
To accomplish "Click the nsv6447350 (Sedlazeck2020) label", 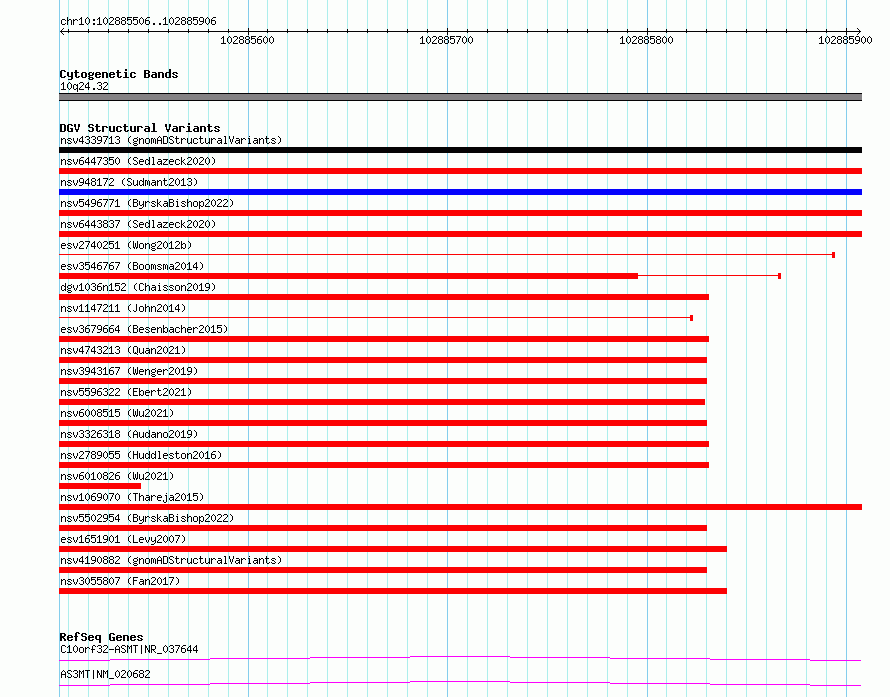I will tap(138, 161).
